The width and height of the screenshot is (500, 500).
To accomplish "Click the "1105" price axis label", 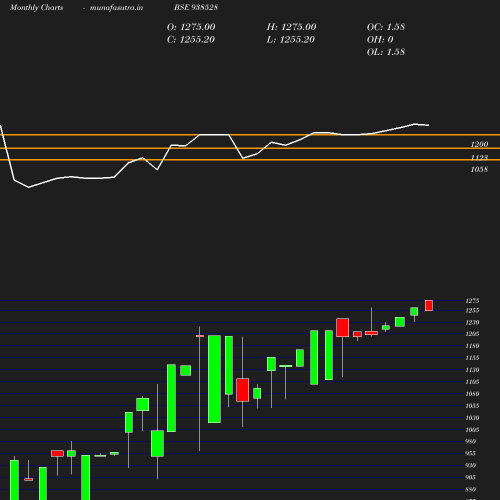I will point(472,382).
